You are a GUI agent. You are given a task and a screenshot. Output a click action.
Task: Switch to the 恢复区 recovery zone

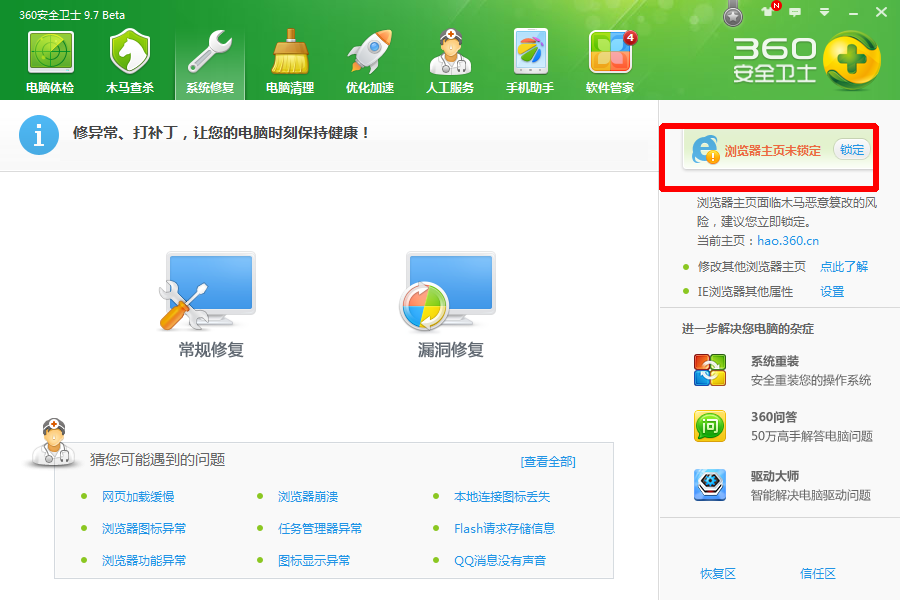[718, 573]
